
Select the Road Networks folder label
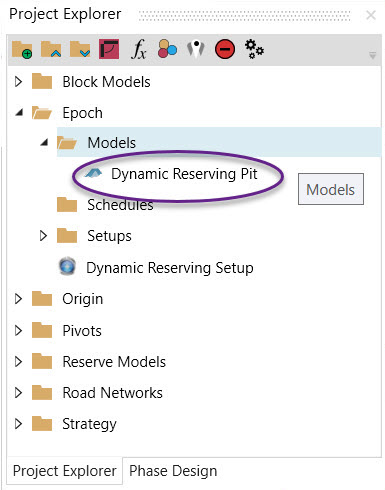[x=112, y=393]
